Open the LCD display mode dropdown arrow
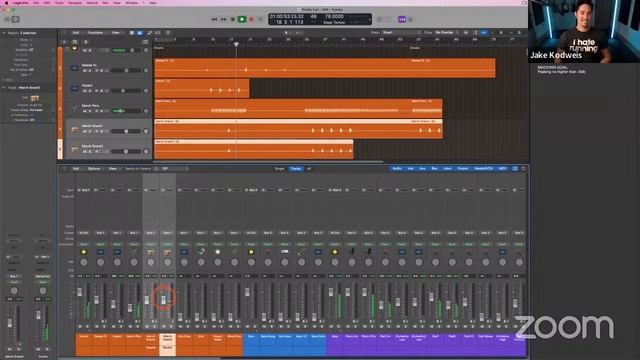 tap(369, 19)
